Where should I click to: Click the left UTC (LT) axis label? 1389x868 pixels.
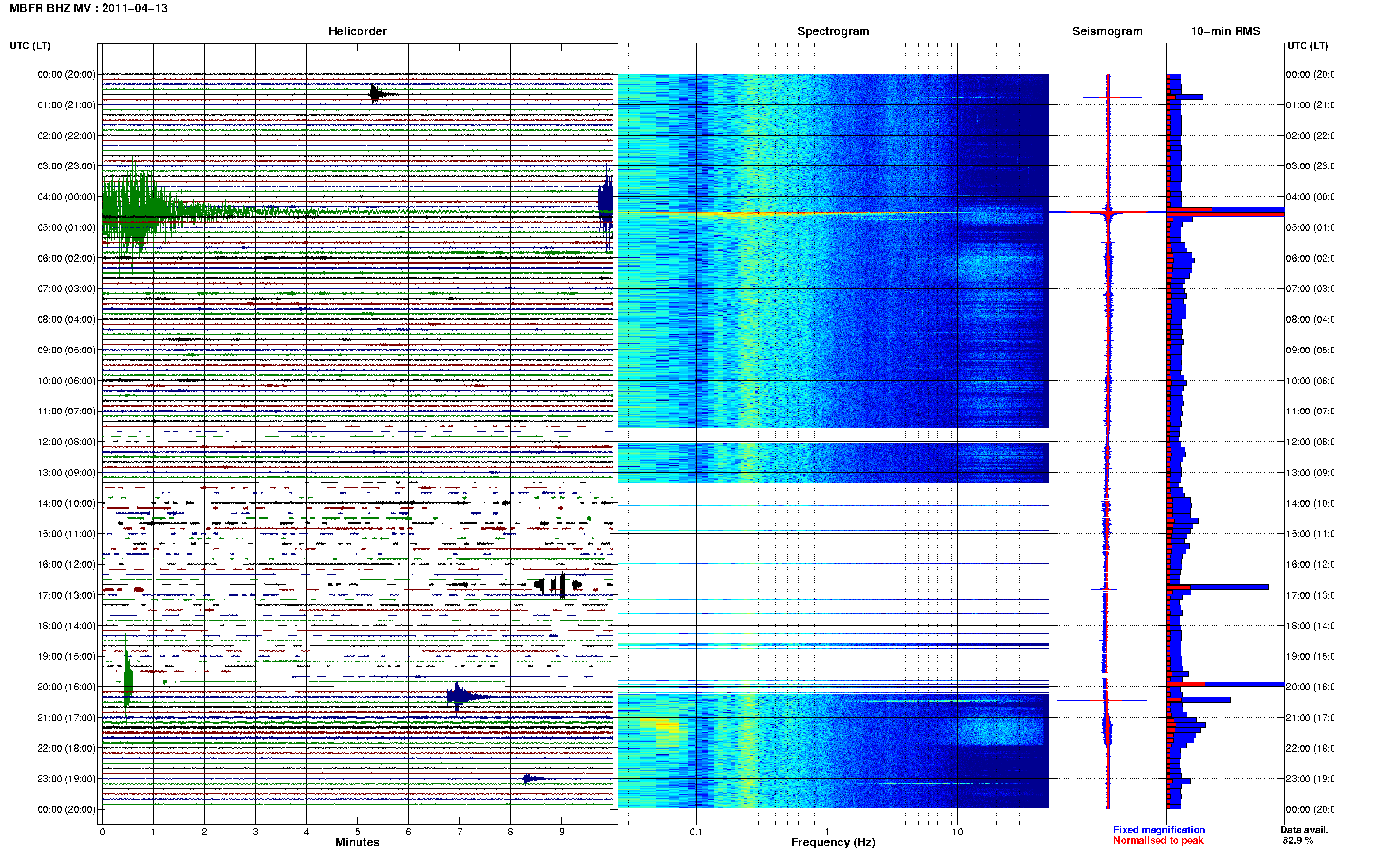point(30,45)
